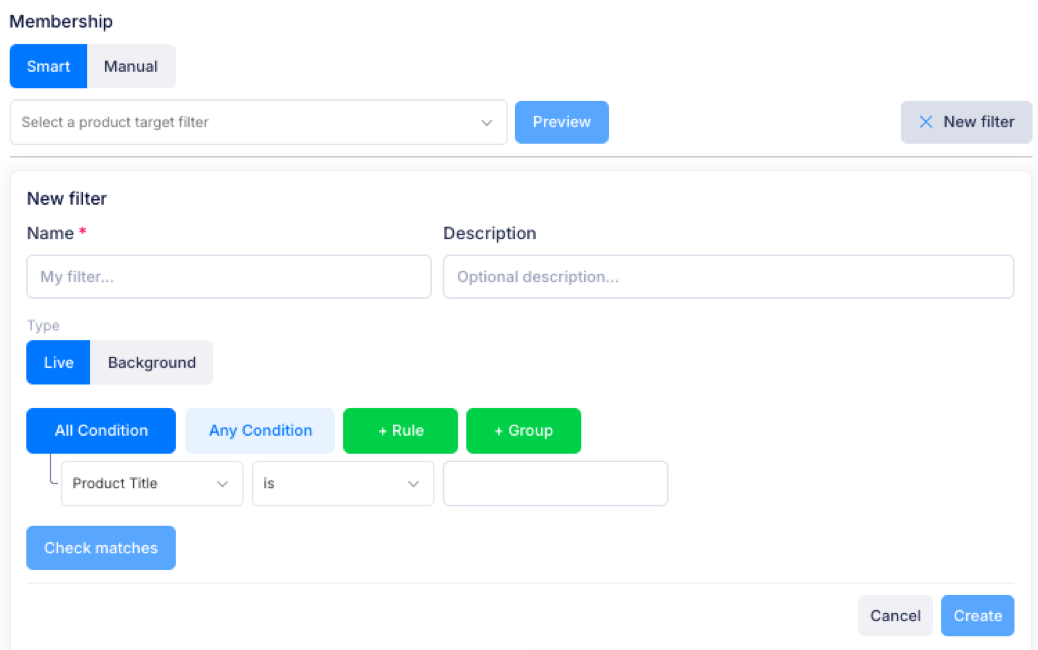Add a new group with + Group
The image size is (1038, 650).
(x=524, y=431)
